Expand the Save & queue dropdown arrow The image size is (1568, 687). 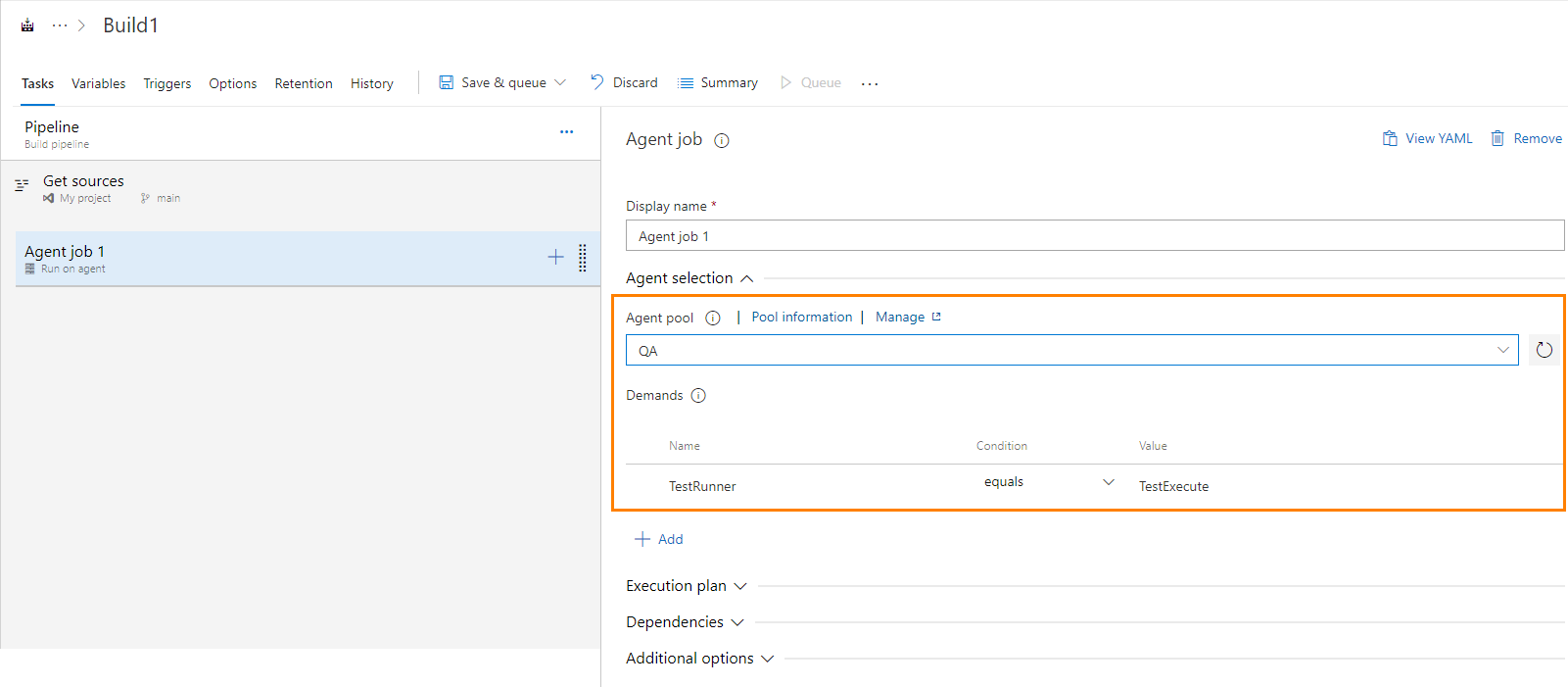(x=560, y=83)
